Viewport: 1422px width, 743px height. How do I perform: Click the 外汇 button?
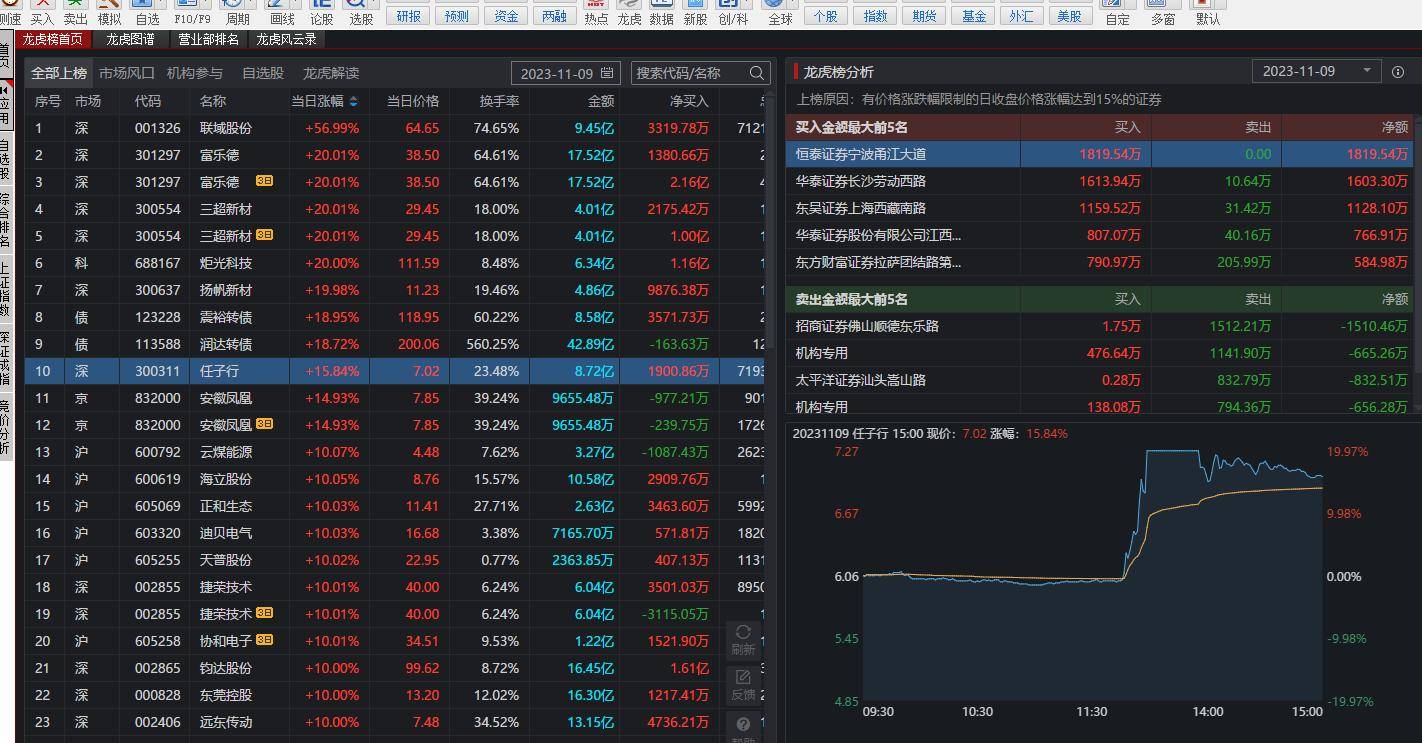1021,16
